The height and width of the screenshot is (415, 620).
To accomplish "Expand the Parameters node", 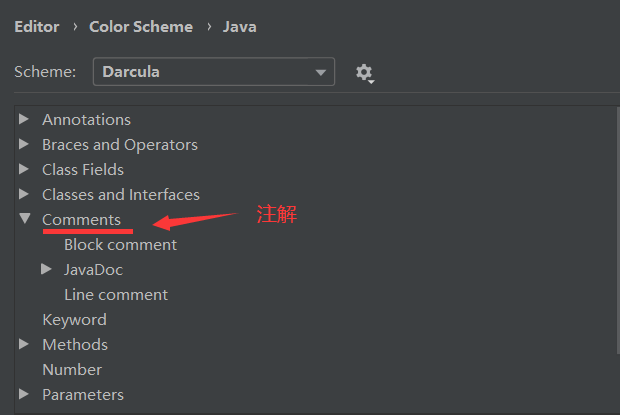I will coord(24,394).
